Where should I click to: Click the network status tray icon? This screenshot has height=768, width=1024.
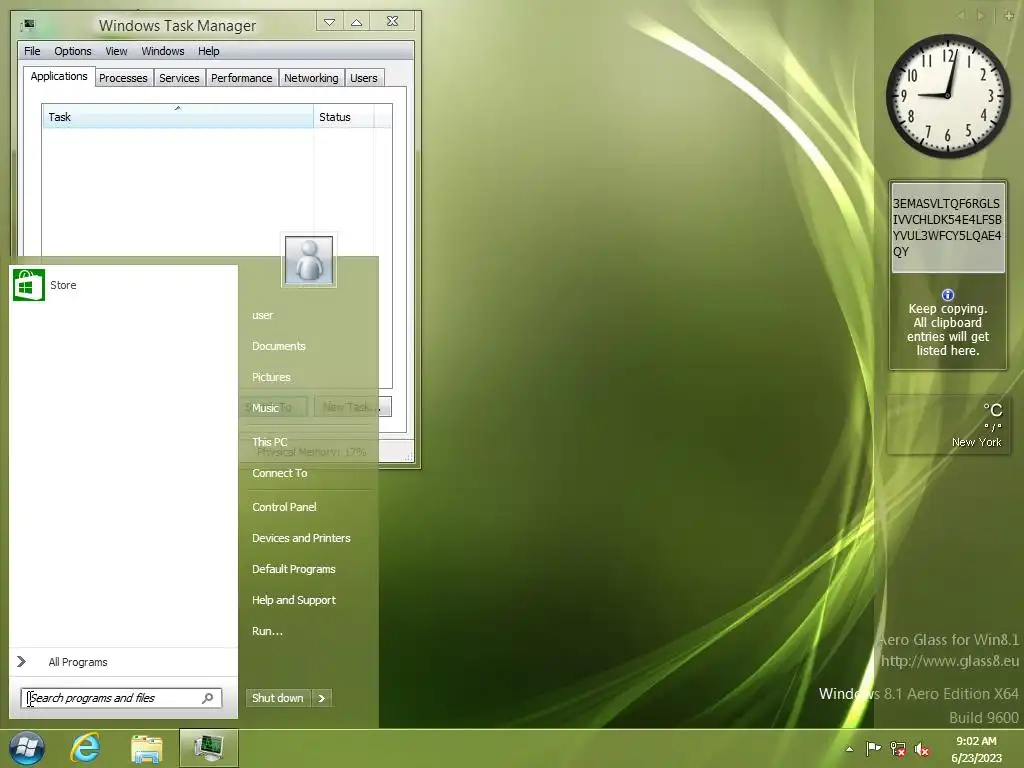pyautogui.click(x=898, y=749)
